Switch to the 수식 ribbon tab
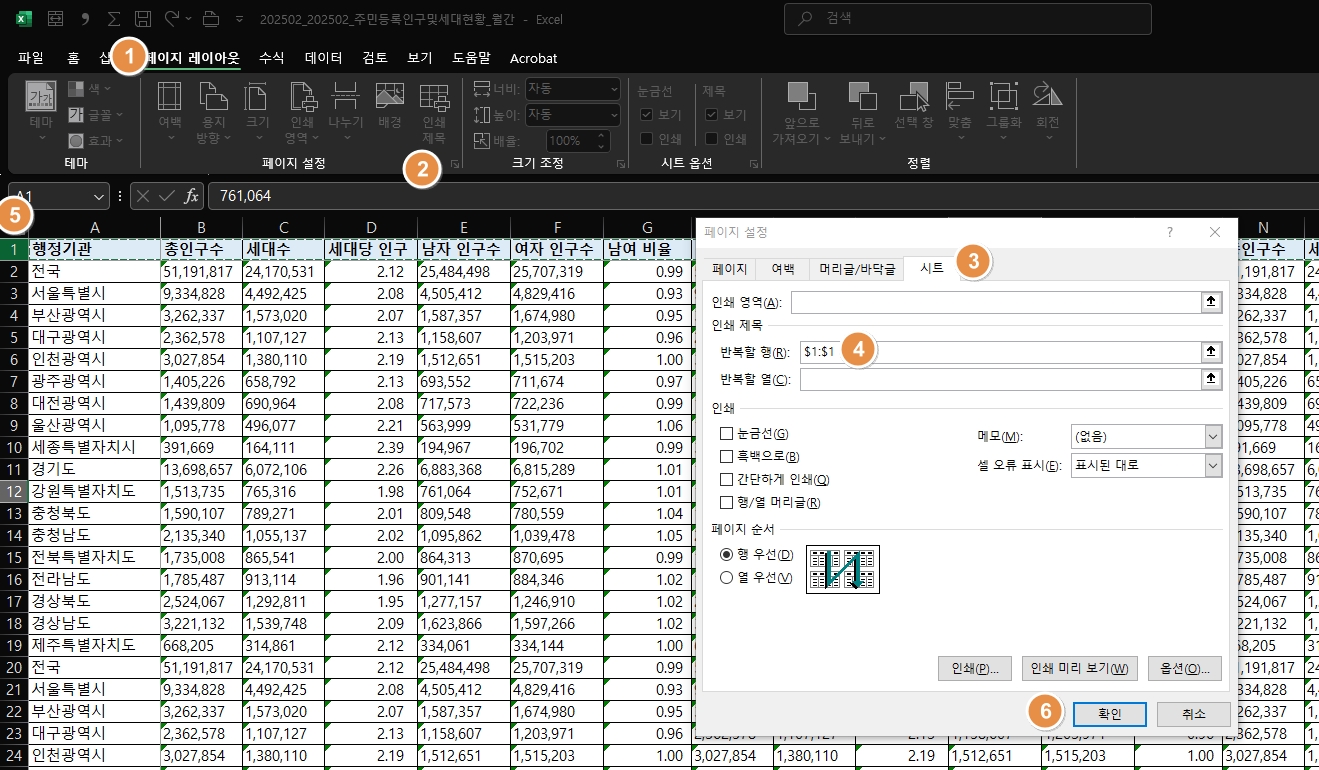 pyautogui.click(x=272, y=58)
